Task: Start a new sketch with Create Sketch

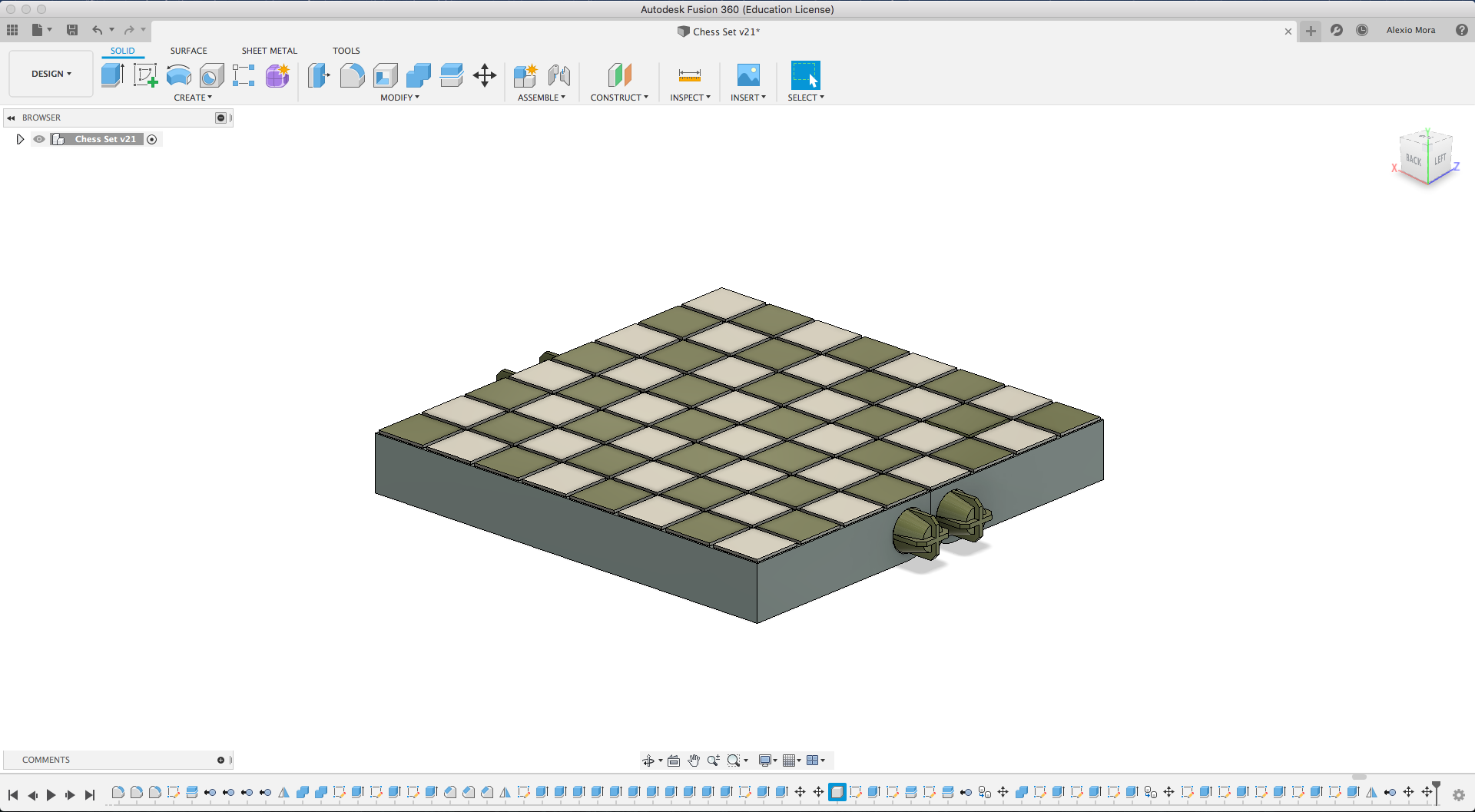Action: click(145, 75)
